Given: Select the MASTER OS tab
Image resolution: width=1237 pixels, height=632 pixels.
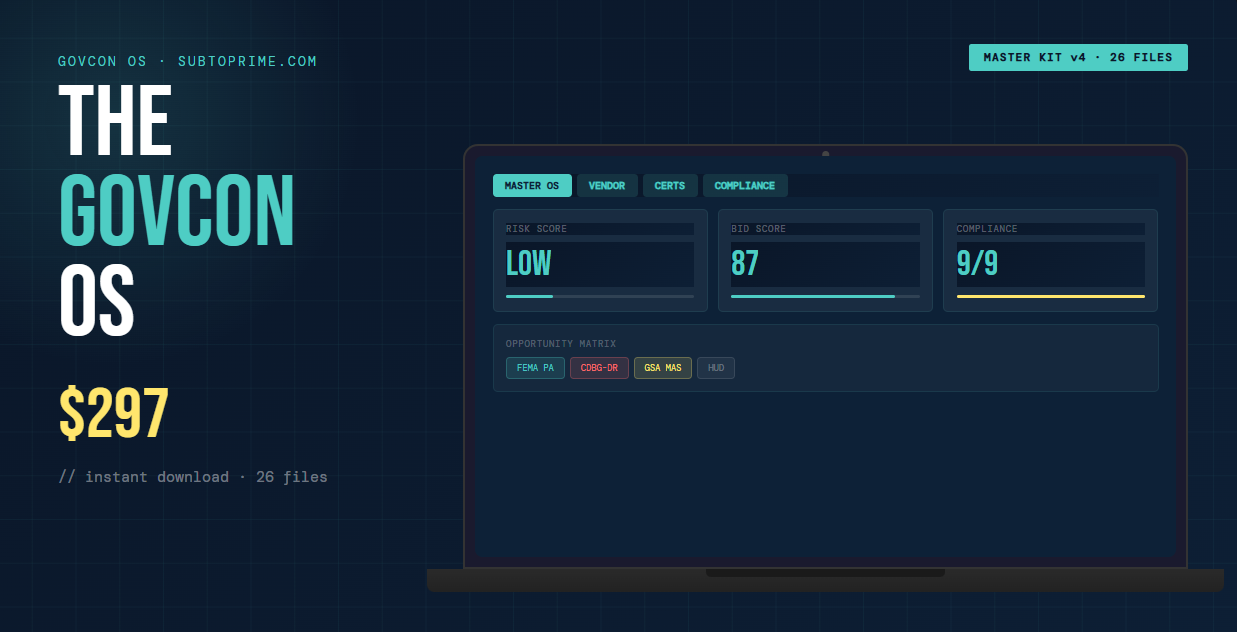Looking at the screenshot, I should pos(532,186).
